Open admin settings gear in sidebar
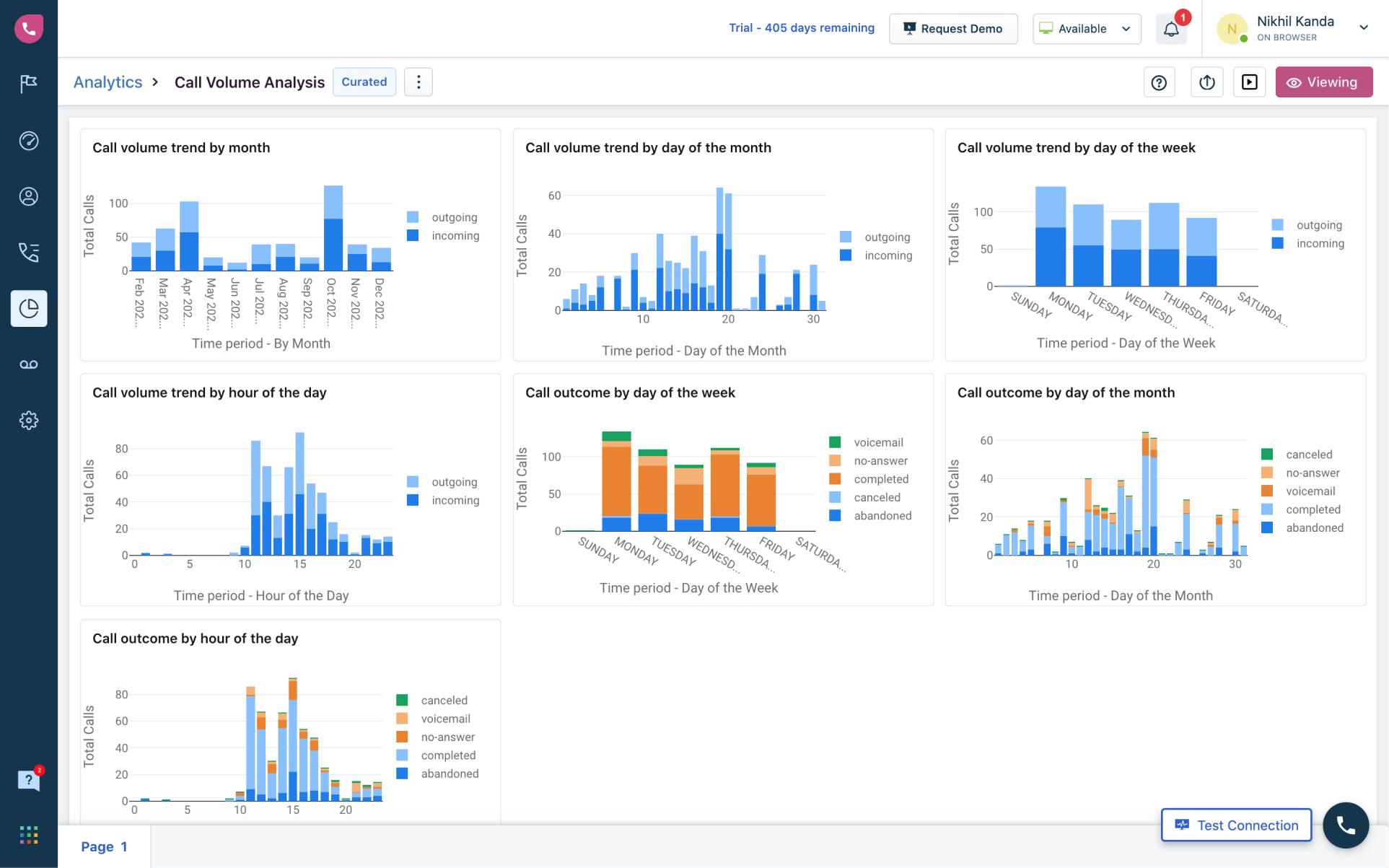Screen dimensions: 1389x868 click(x=29, y=420)
